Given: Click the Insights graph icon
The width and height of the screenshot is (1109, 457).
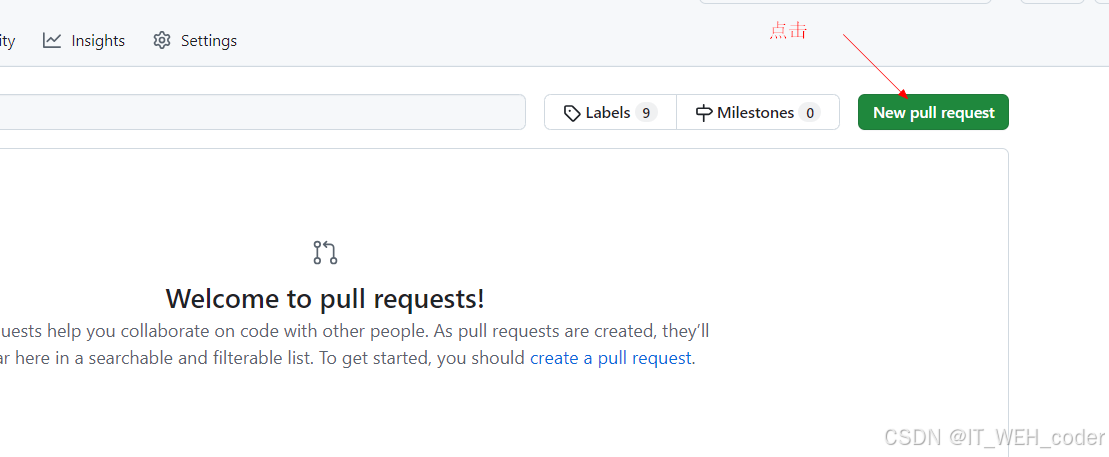Looking at the screenshot, I should (x=52, y=40).
